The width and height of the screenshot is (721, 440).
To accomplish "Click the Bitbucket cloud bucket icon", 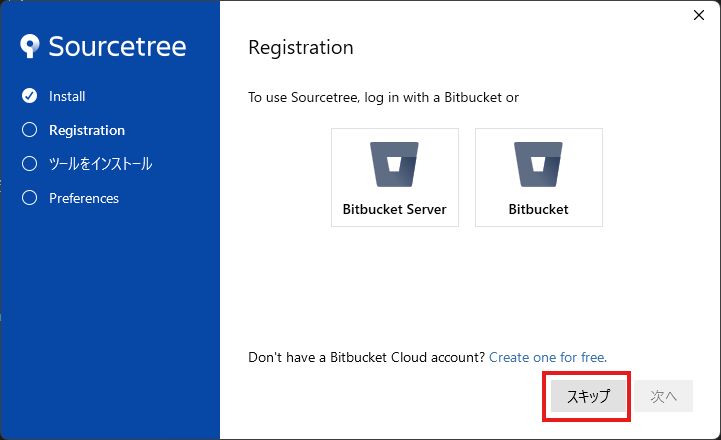I will coord(538,165).
